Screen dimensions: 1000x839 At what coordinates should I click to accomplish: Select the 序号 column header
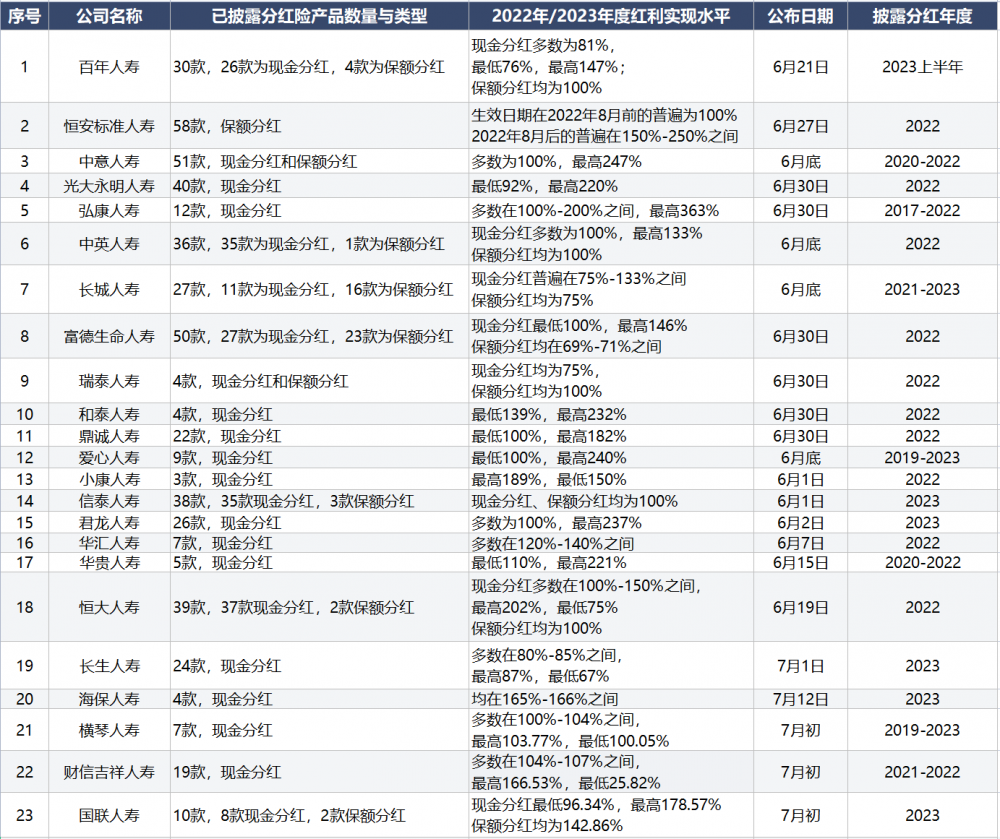(x=24, y=16)
